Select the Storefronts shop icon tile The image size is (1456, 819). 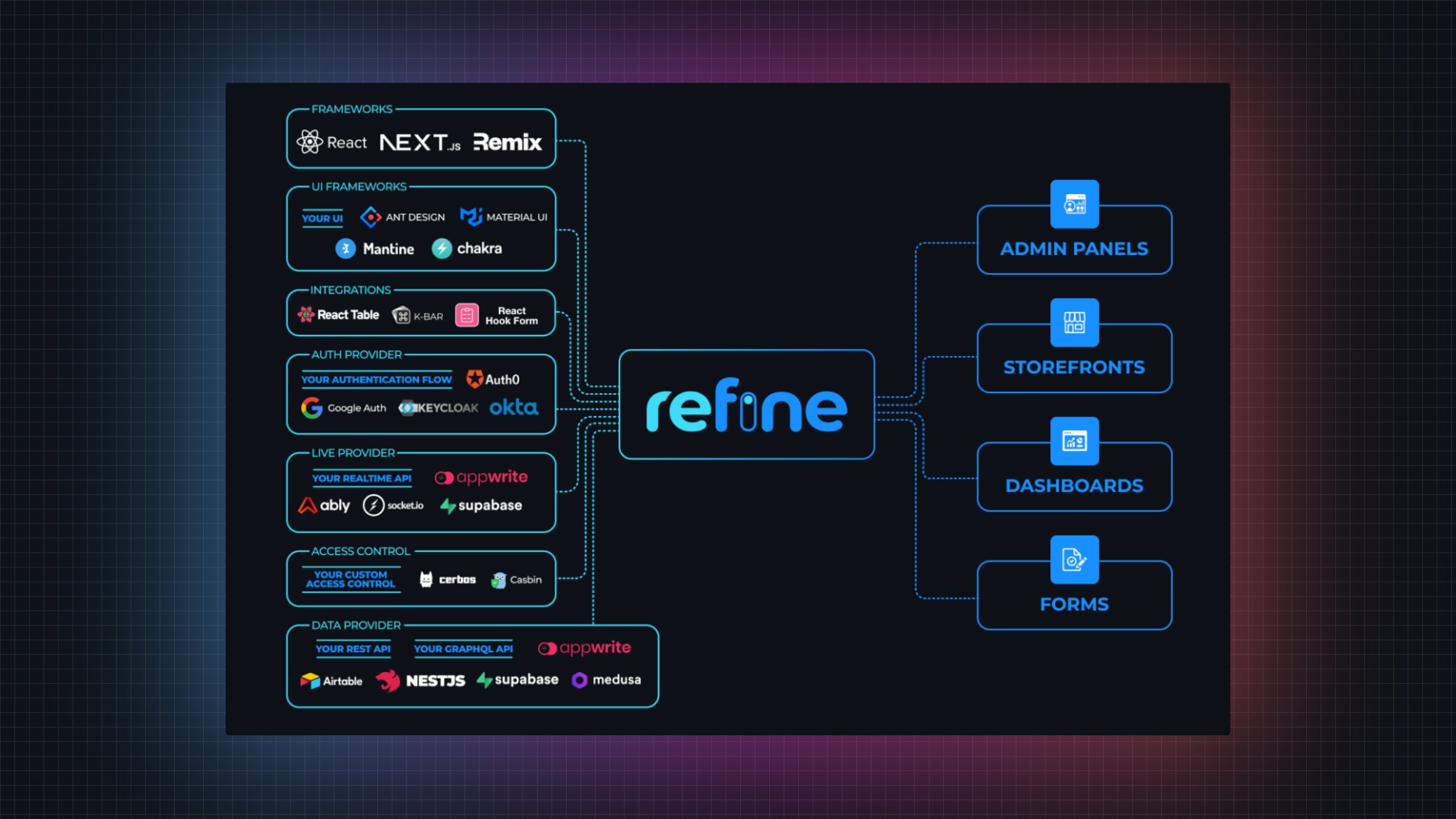1074,322
